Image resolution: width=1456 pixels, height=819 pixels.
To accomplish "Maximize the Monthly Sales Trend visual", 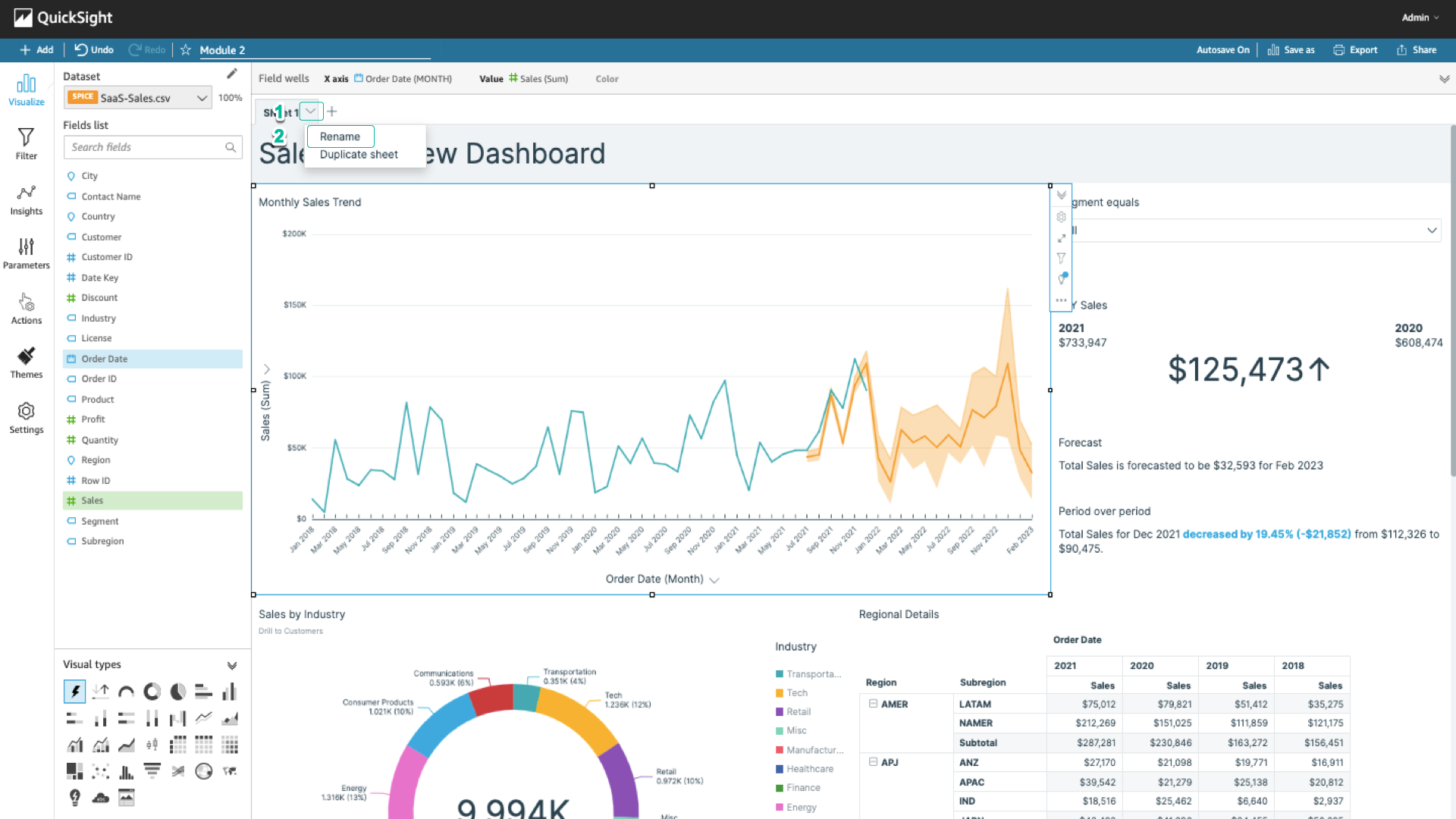I will pos(1061,238).
